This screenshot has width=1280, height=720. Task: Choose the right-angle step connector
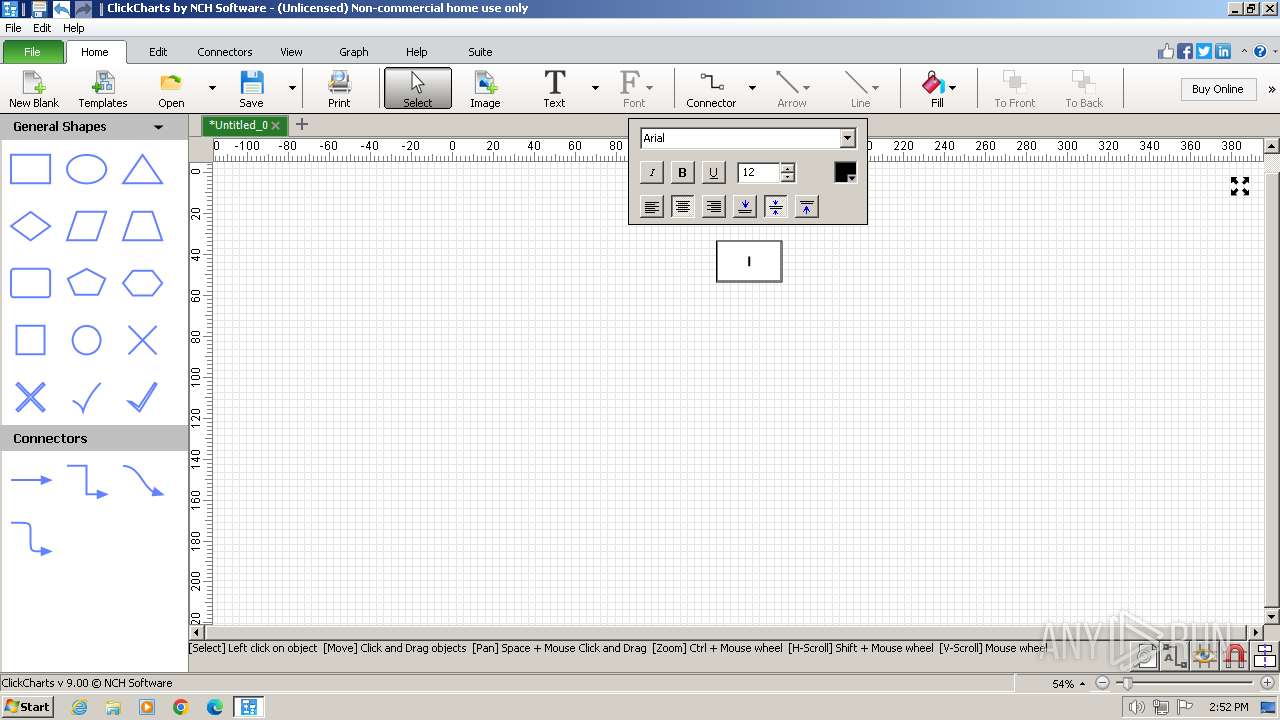(87, 481)
